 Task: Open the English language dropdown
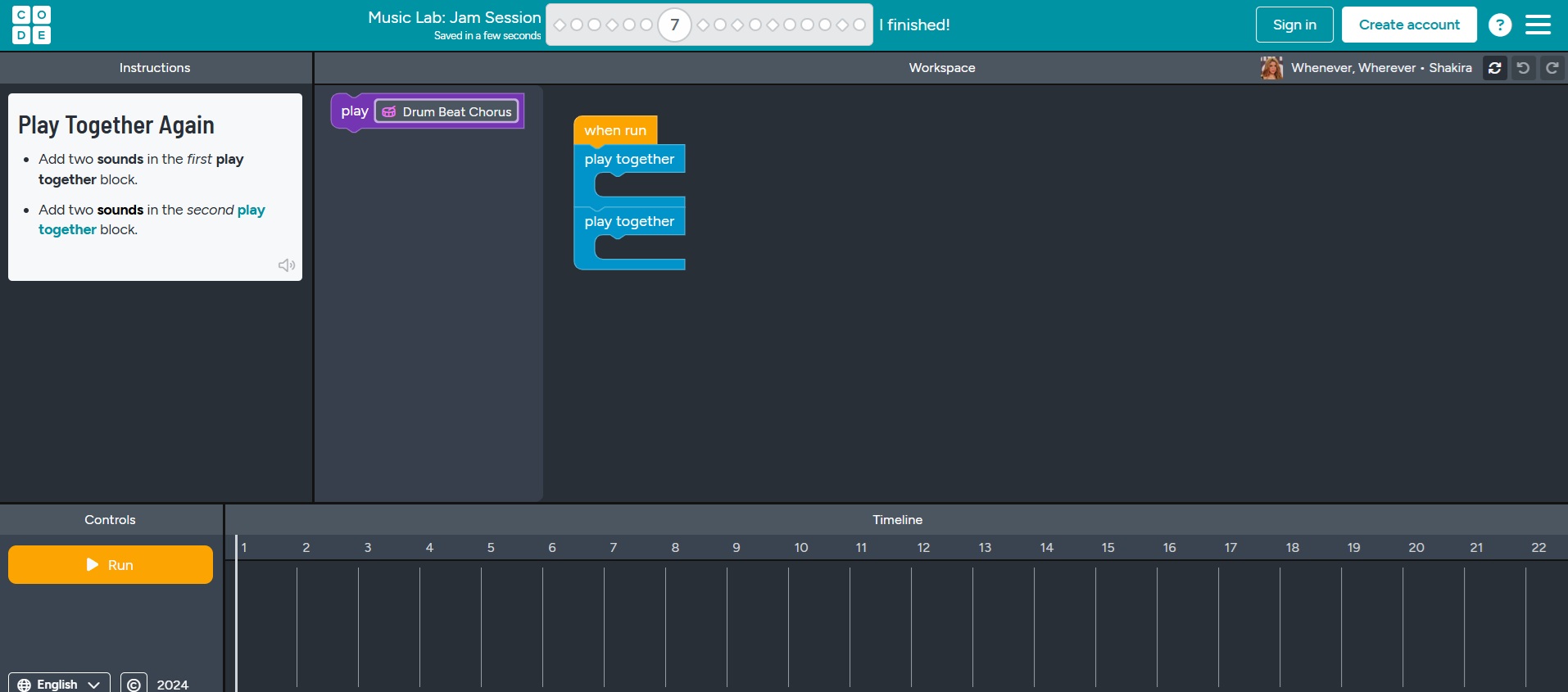[59, 684]
